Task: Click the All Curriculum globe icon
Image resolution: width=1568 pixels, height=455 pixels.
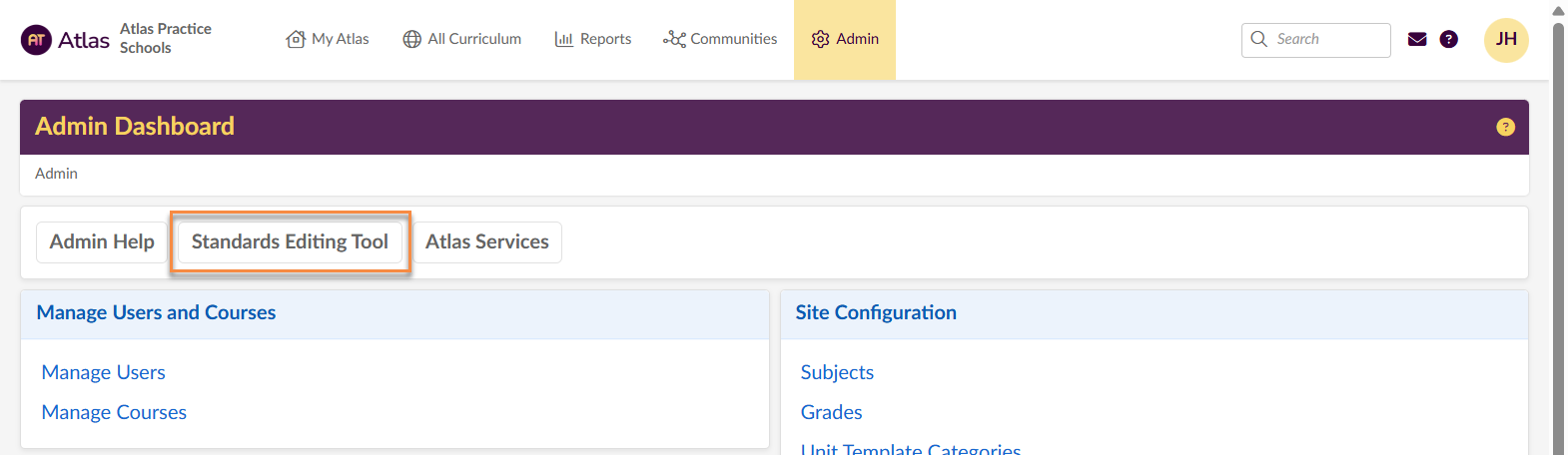Action: [x=411, y=39]
